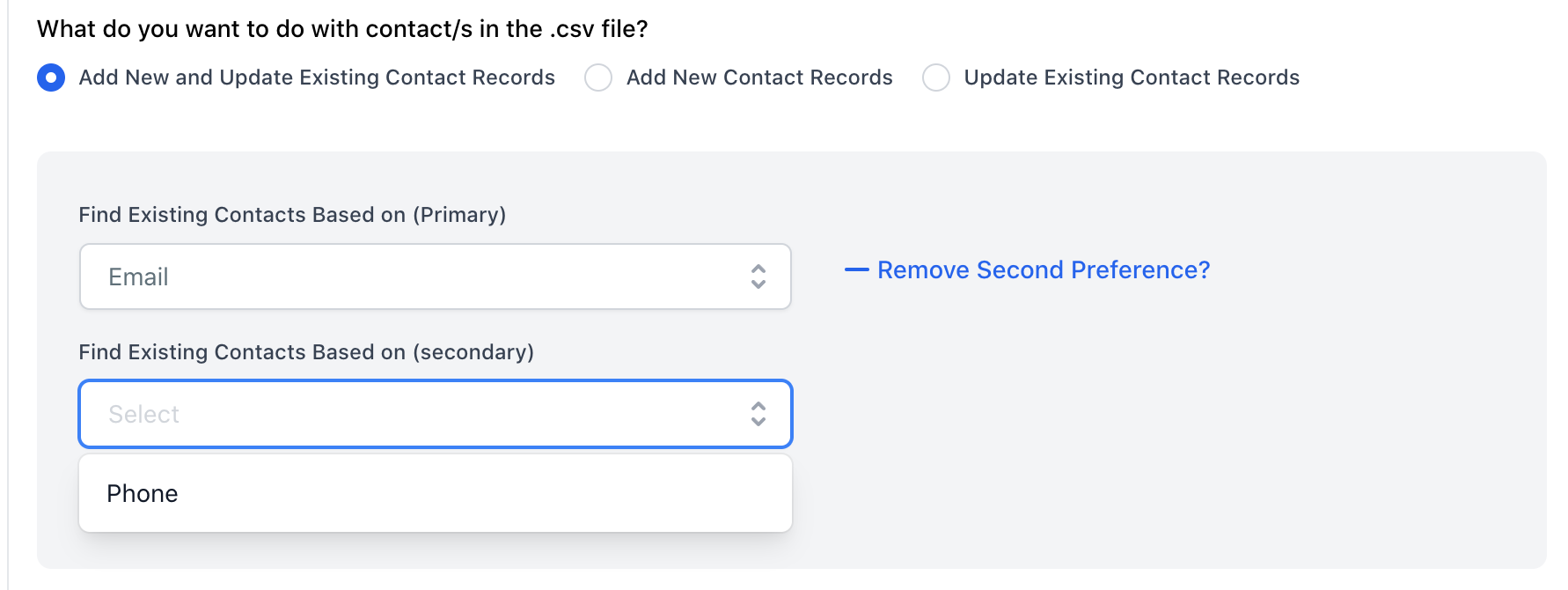
Task: Click the "Find Existing Contacts Based on (Primary)" label
Action: pos(292,215)
